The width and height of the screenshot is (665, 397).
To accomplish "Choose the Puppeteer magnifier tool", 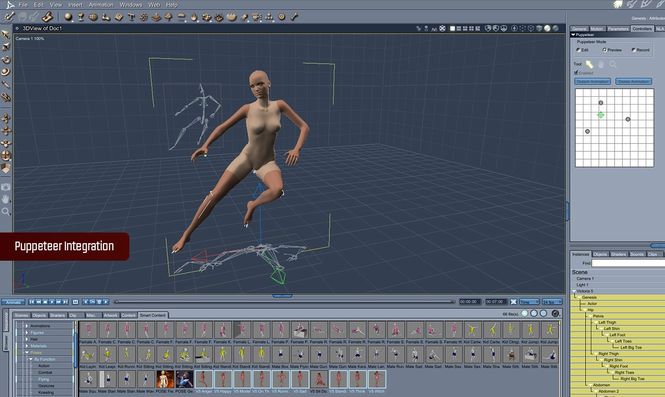I will pos(613,64).
